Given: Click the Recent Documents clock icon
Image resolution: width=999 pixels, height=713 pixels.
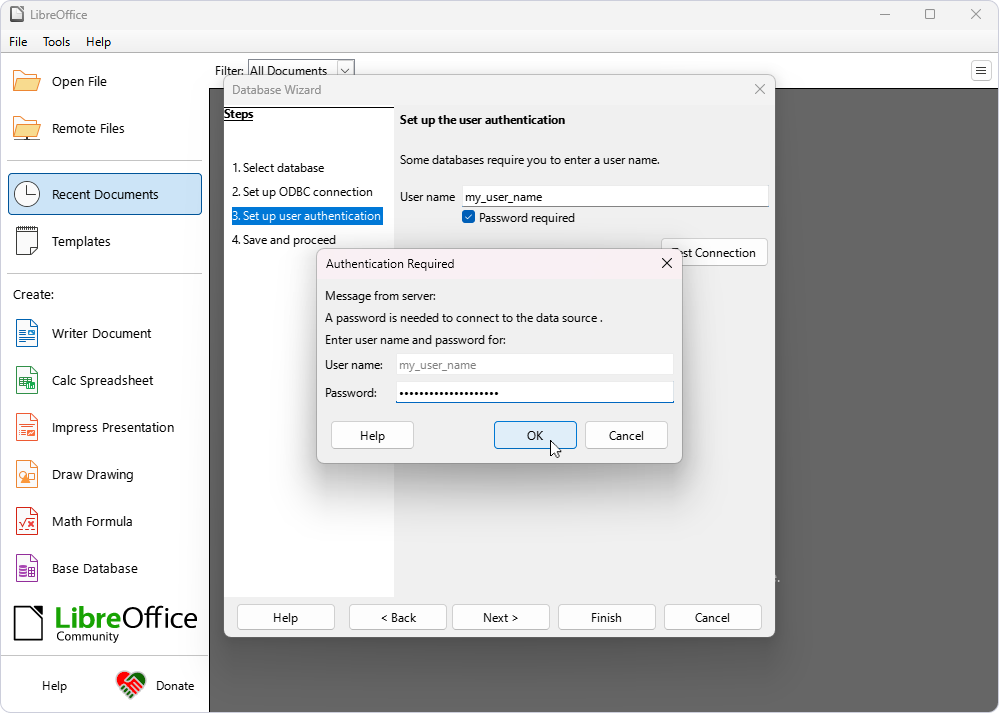Looking at the screenshot, I should pos(27,195).
